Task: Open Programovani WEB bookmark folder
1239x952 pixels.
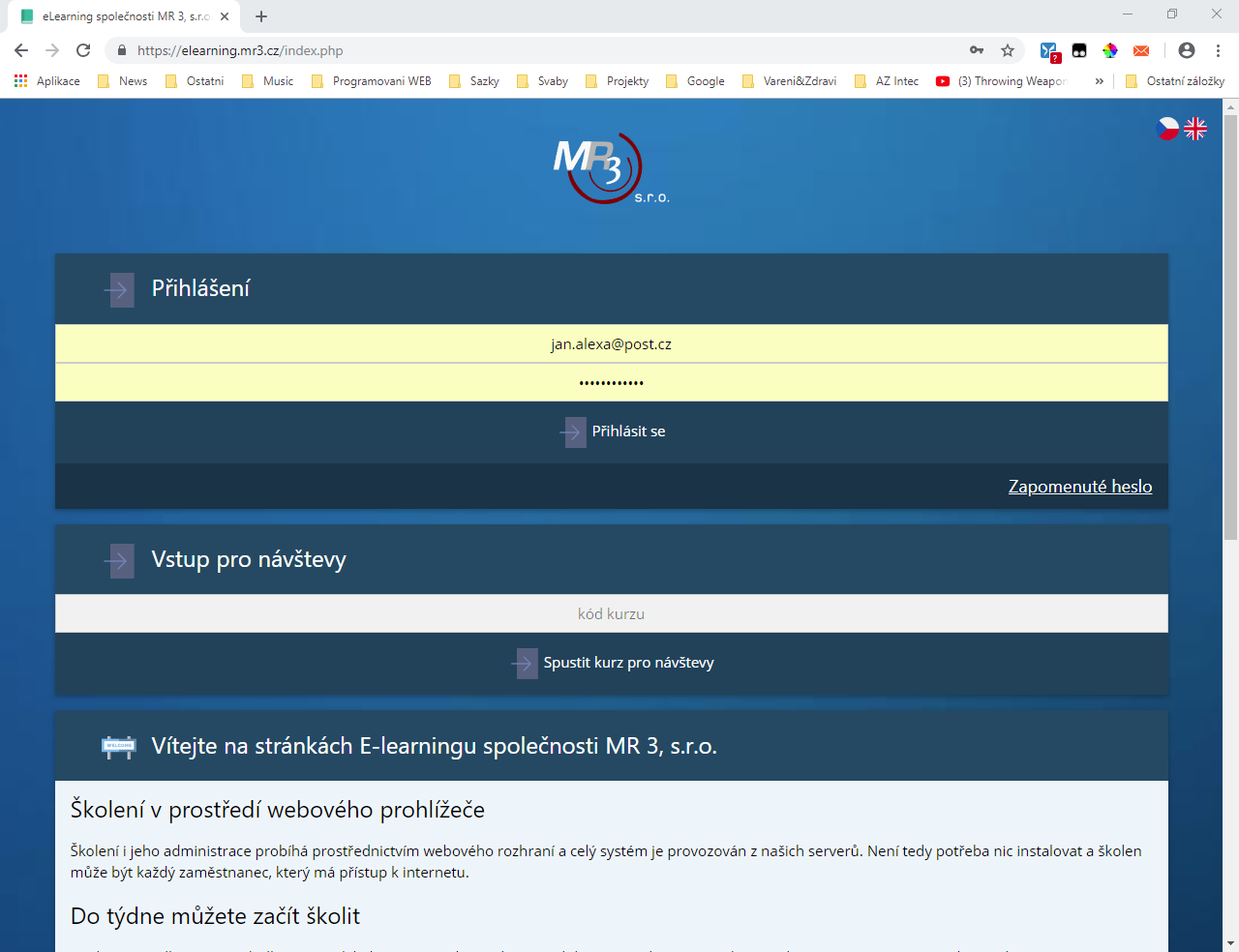Action: [372, 81]
